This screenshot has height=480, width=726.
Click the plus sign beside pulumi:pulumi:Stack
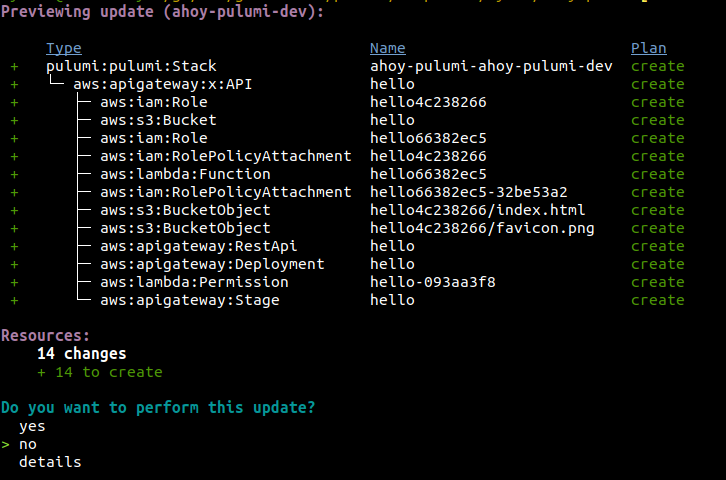pyautogui.click(x=14, y=67)
